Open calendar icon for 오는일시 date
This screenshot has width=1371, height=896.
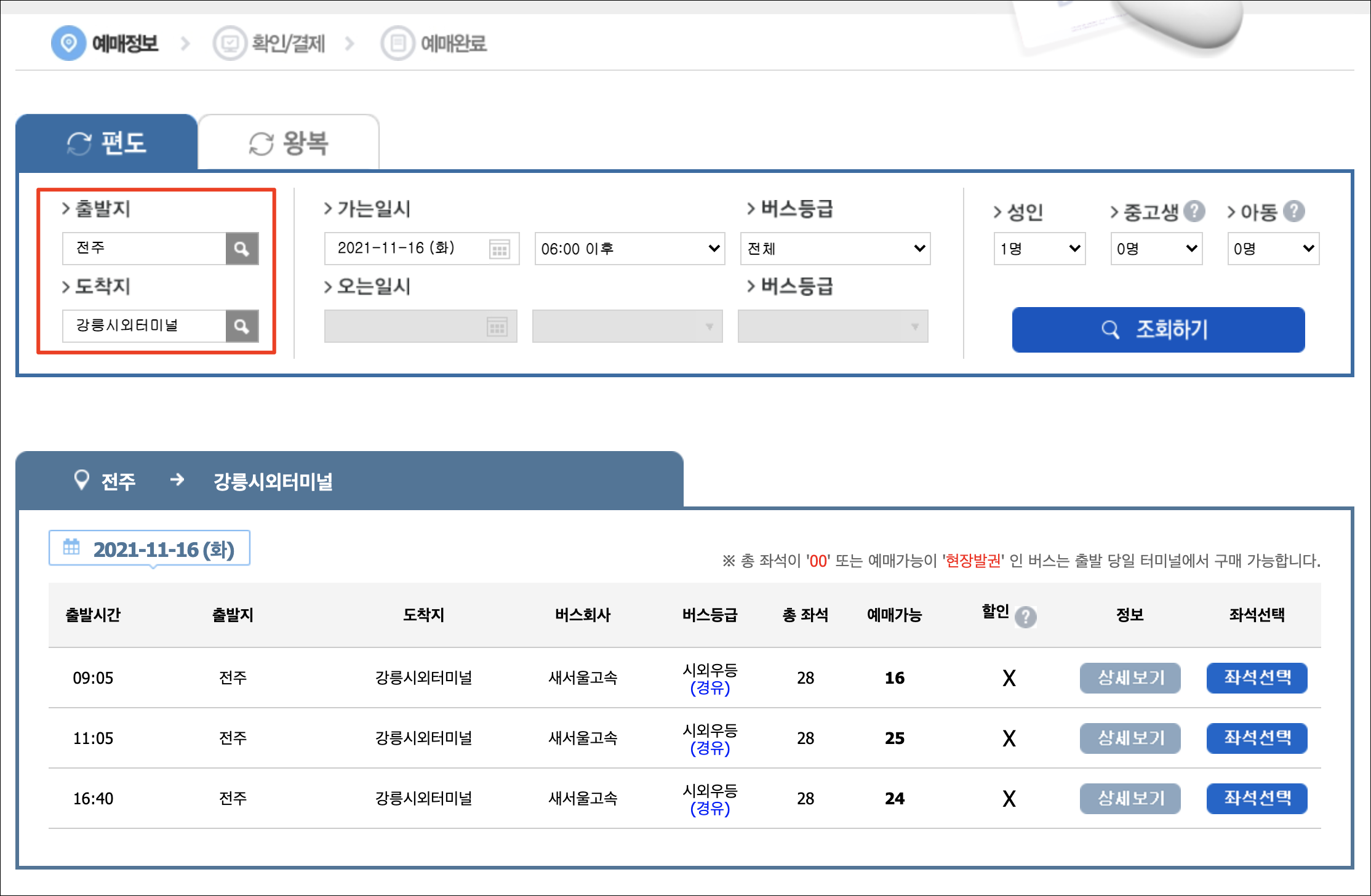click(x=497, y=327)
